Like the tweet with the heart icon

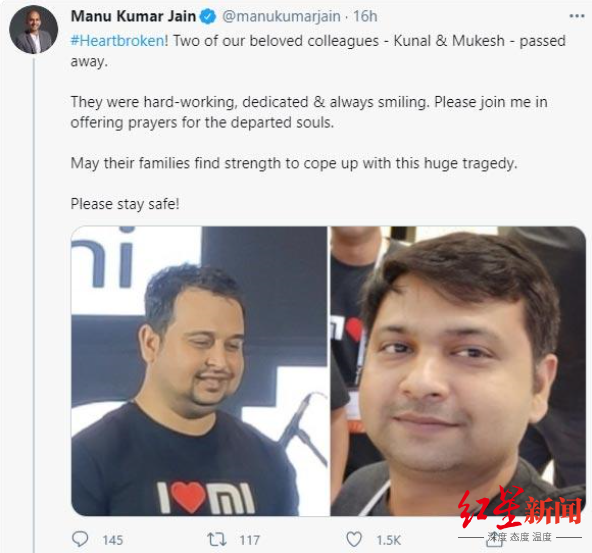click(x=354, y=539)
